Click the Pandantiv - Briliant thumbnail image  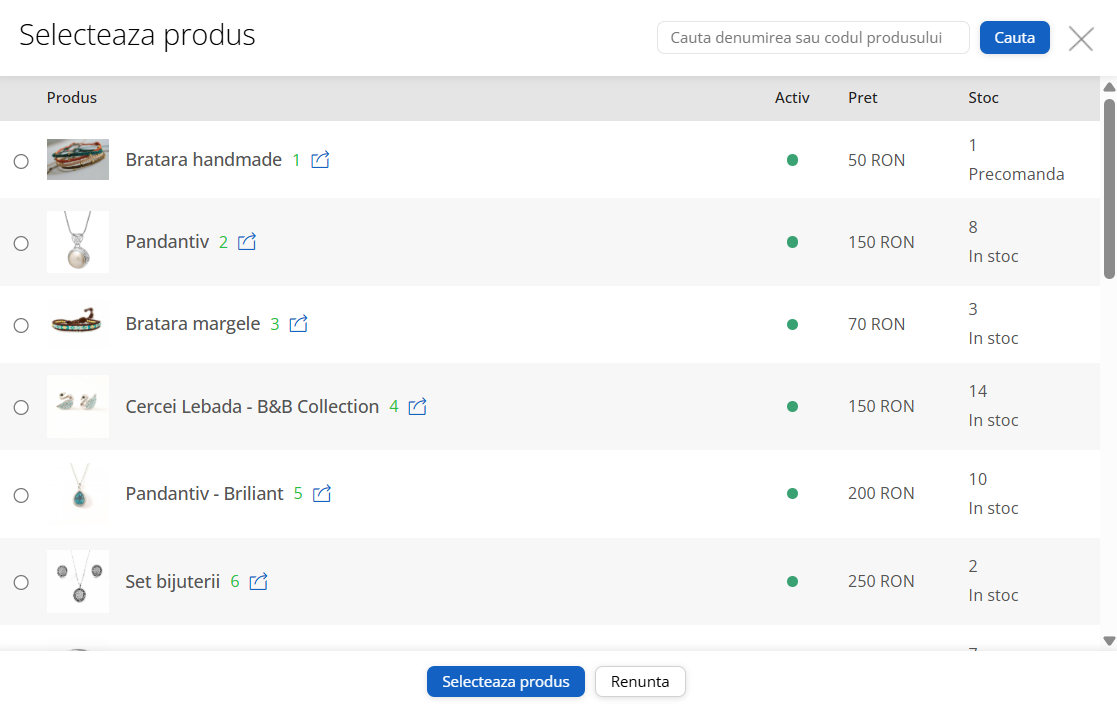tap(78, 494)
